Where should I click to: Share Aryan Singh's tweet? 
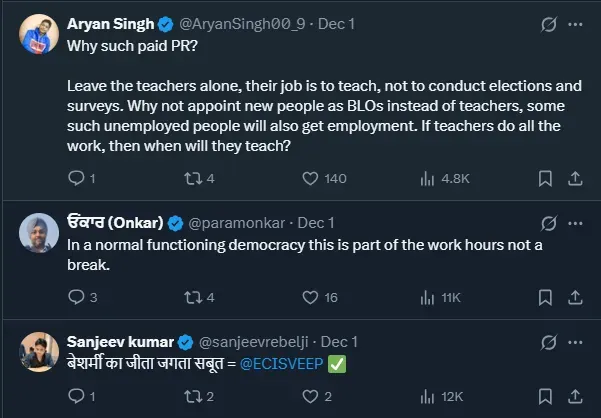575,179
